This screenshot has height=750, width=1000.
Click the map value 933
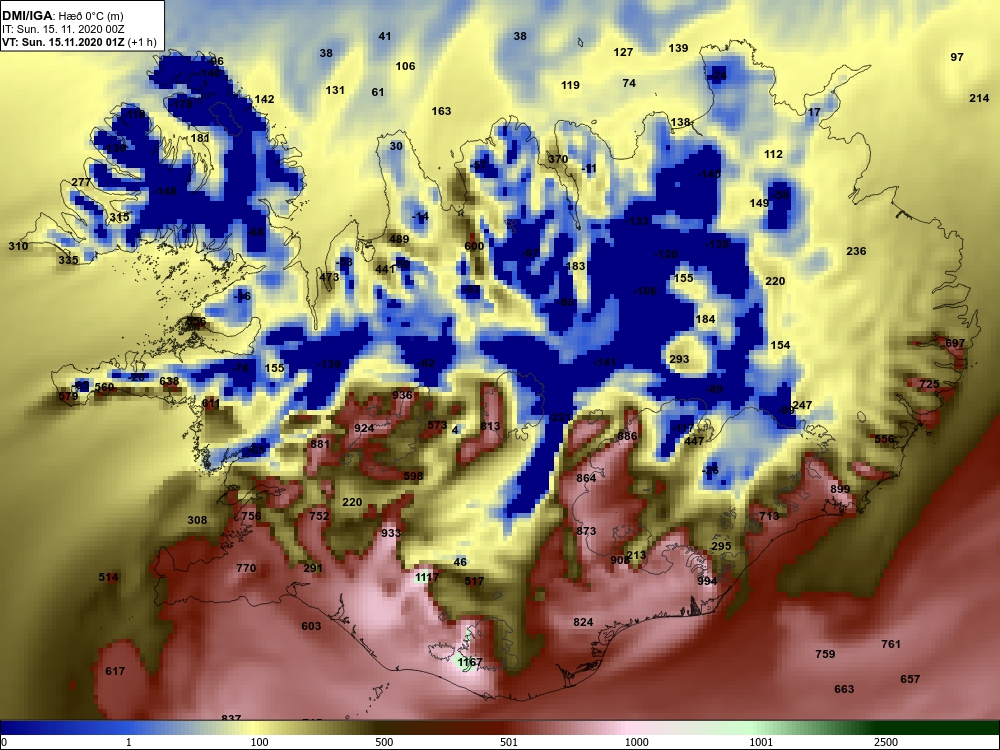point(391,533)
